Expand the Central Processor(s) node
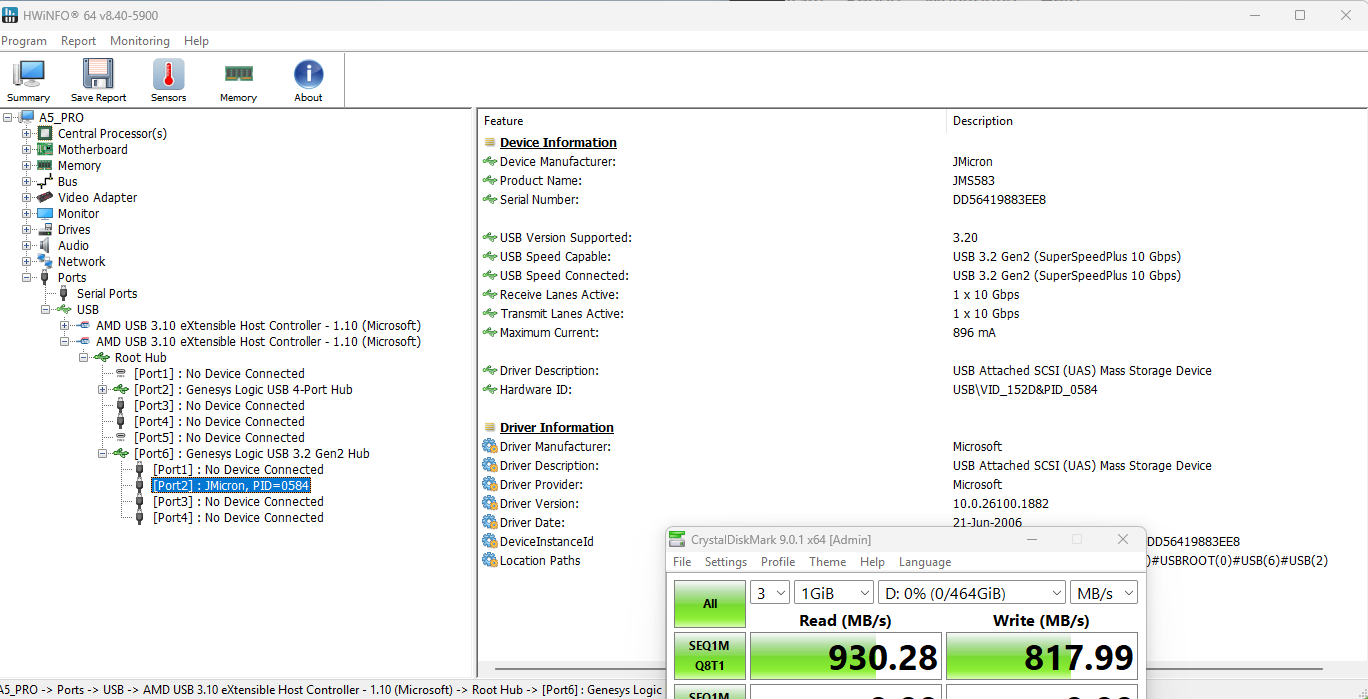This screenshot has width=1368, height=699. click(27, 134)
